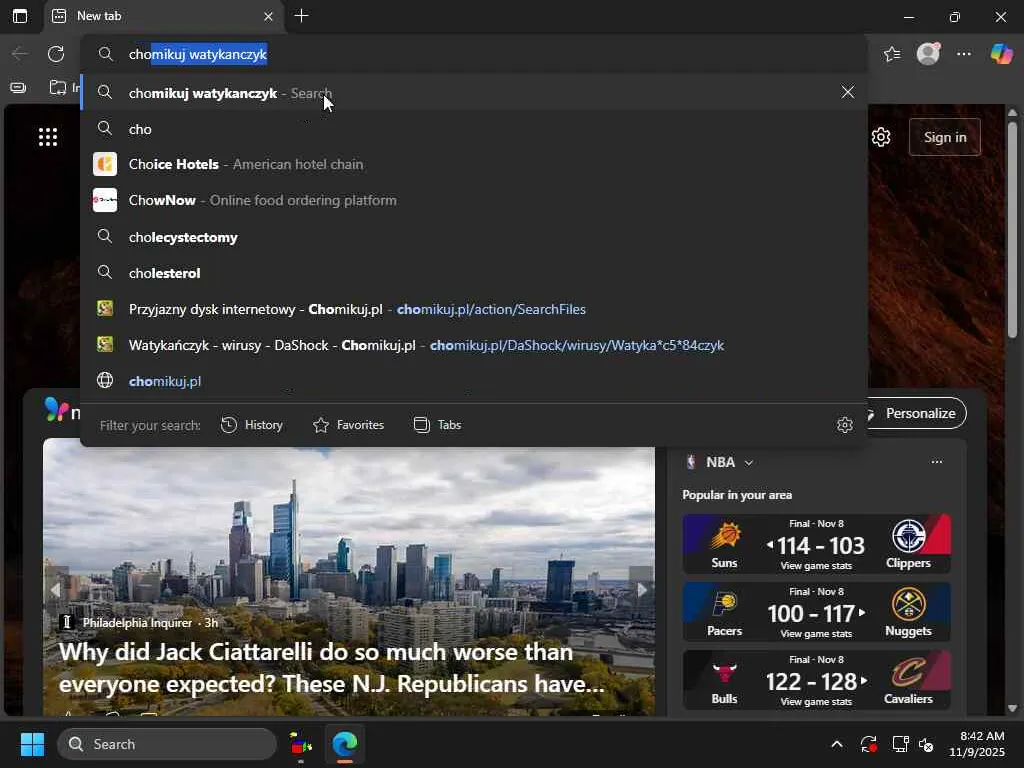Select chomikuj watykanczyk search suggestion

474,93
